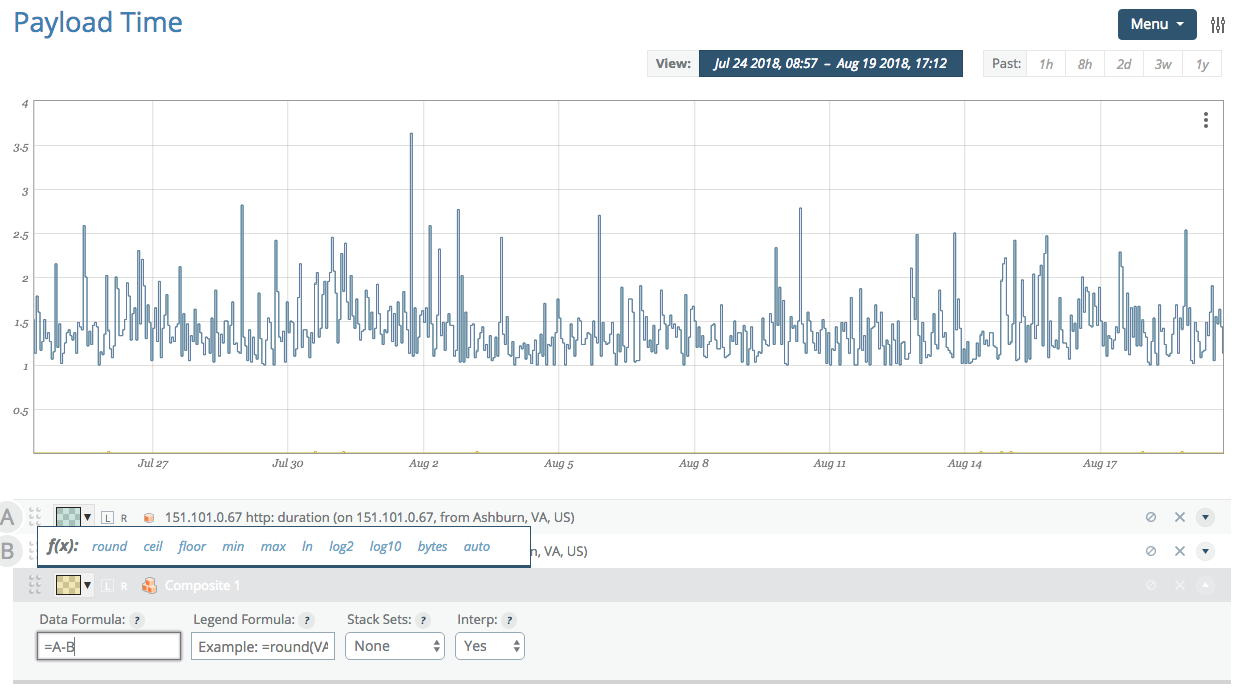Open the Stack Sets dropdown
Viewport: 1243px width, 693px height.
(394, 646)
